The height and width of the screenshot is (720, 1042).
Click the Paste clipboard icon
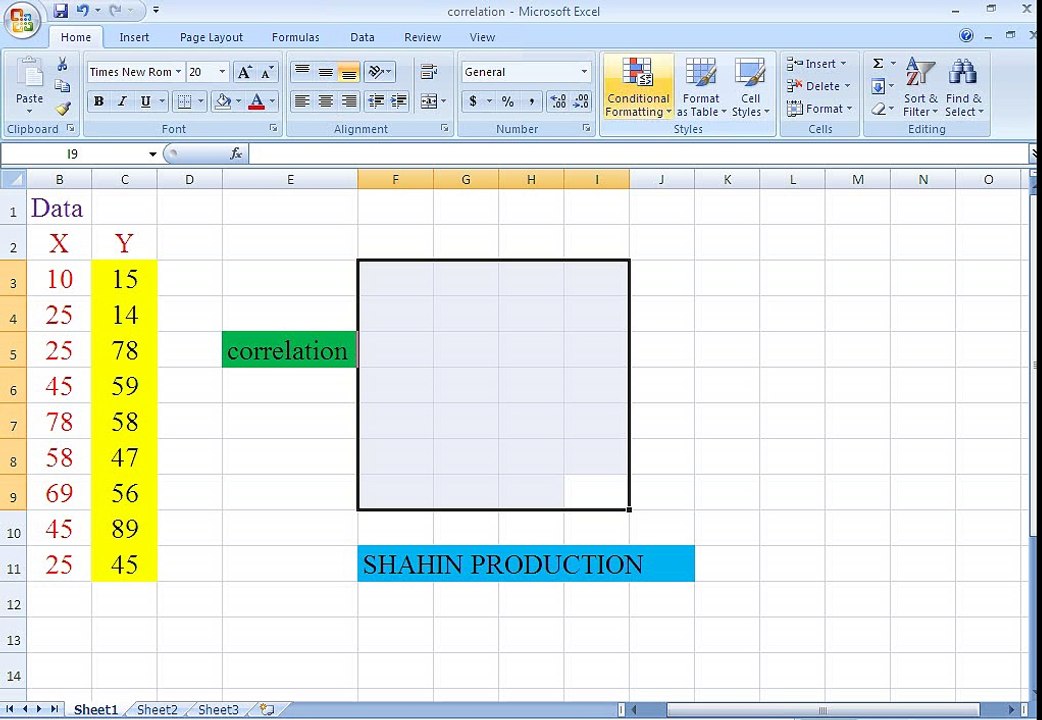(29, 73)
